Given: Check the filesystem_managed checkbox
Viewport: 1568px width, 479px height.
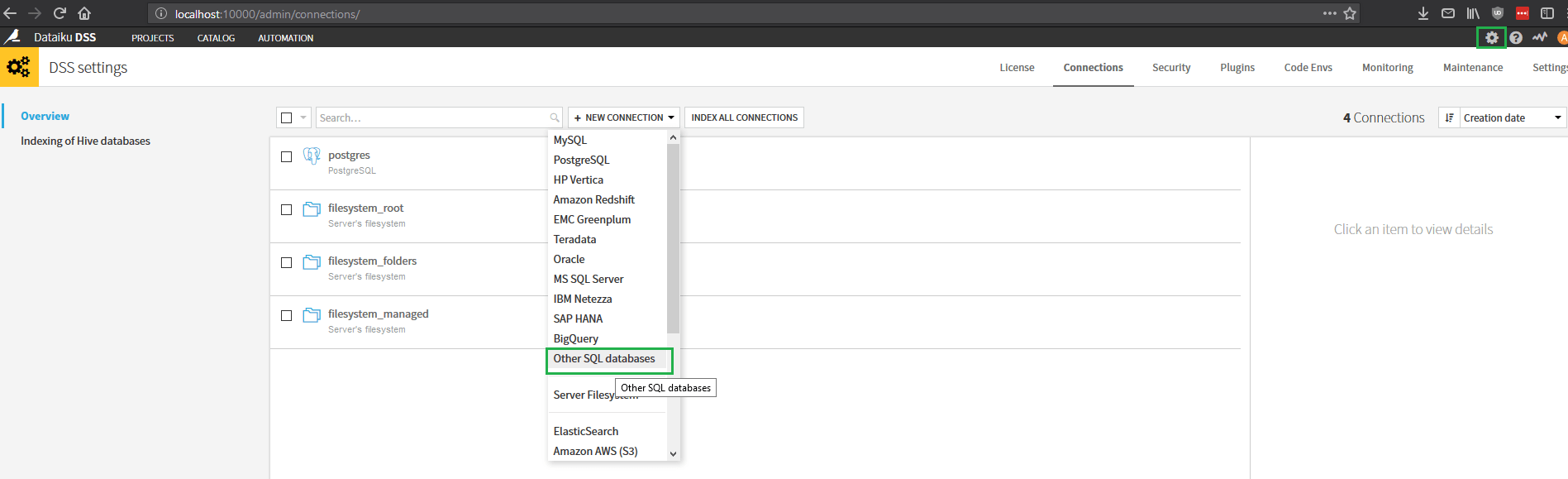Looking at the screenshot, I should click(x=286, y=315).
